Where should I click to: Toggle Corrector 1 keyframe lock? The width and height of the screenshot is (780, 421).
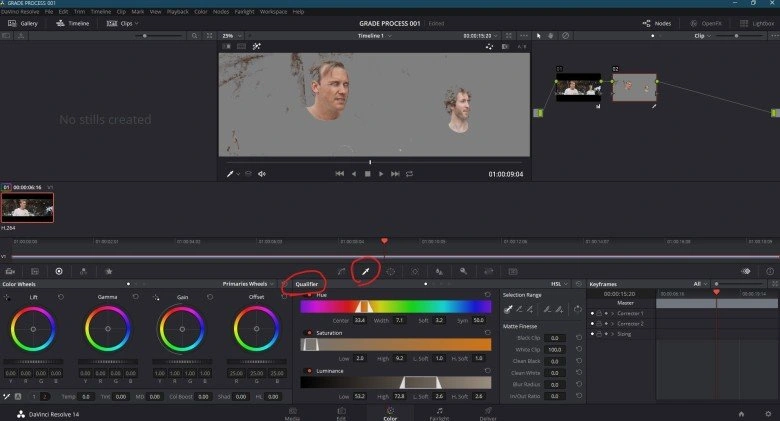[599, 314]
